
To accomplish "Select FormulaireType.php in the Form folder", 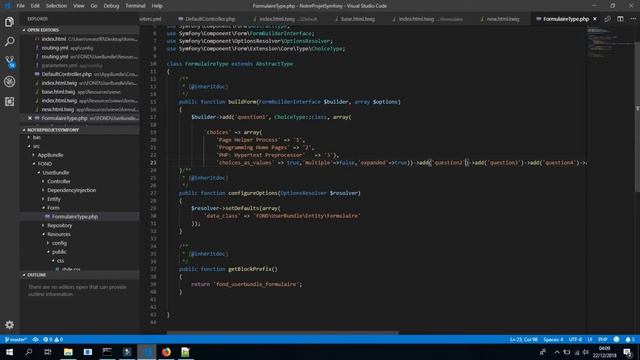I will [x=75, y=217].
